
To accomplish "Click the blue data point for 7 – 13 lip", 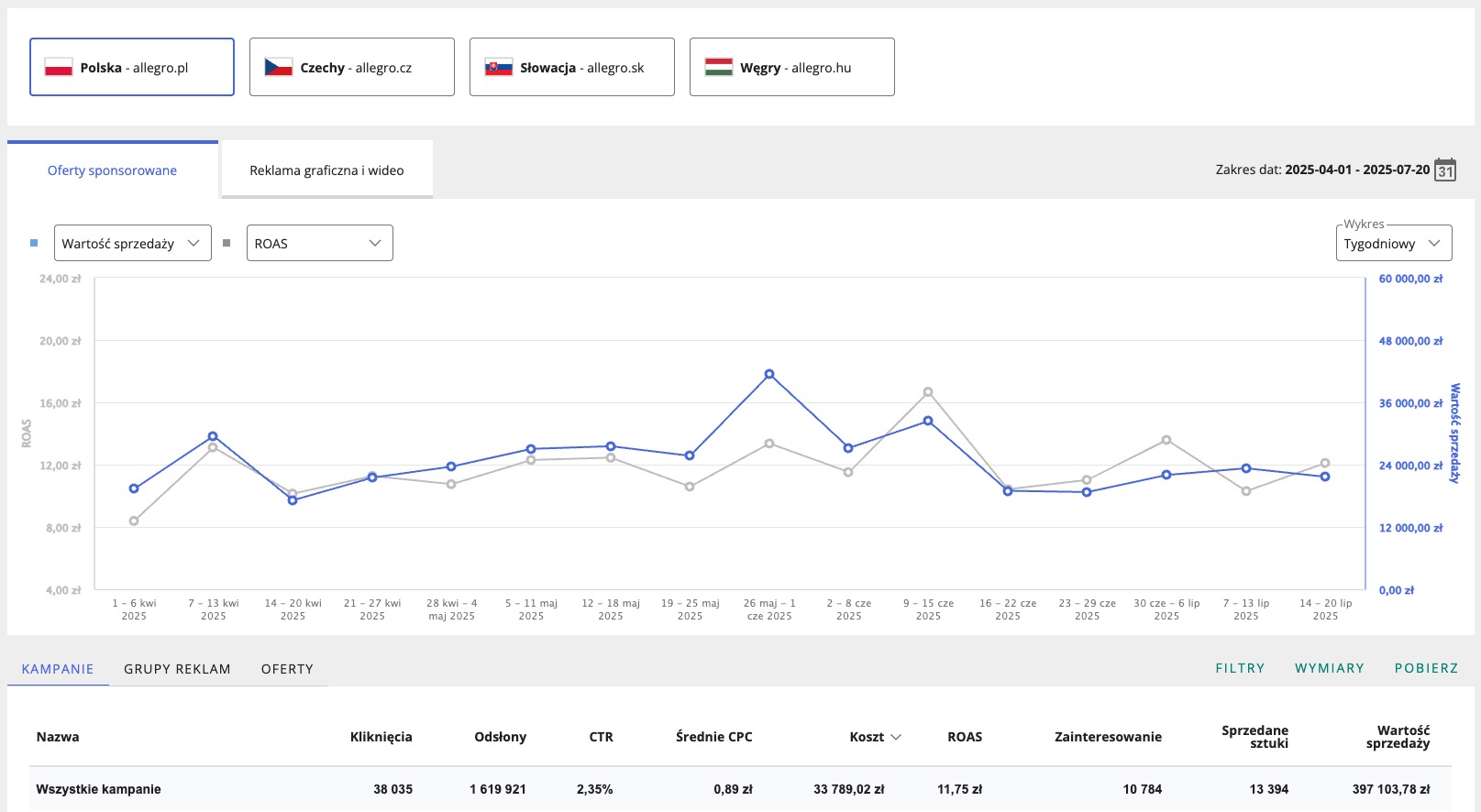I will (x=1246, y=468).
